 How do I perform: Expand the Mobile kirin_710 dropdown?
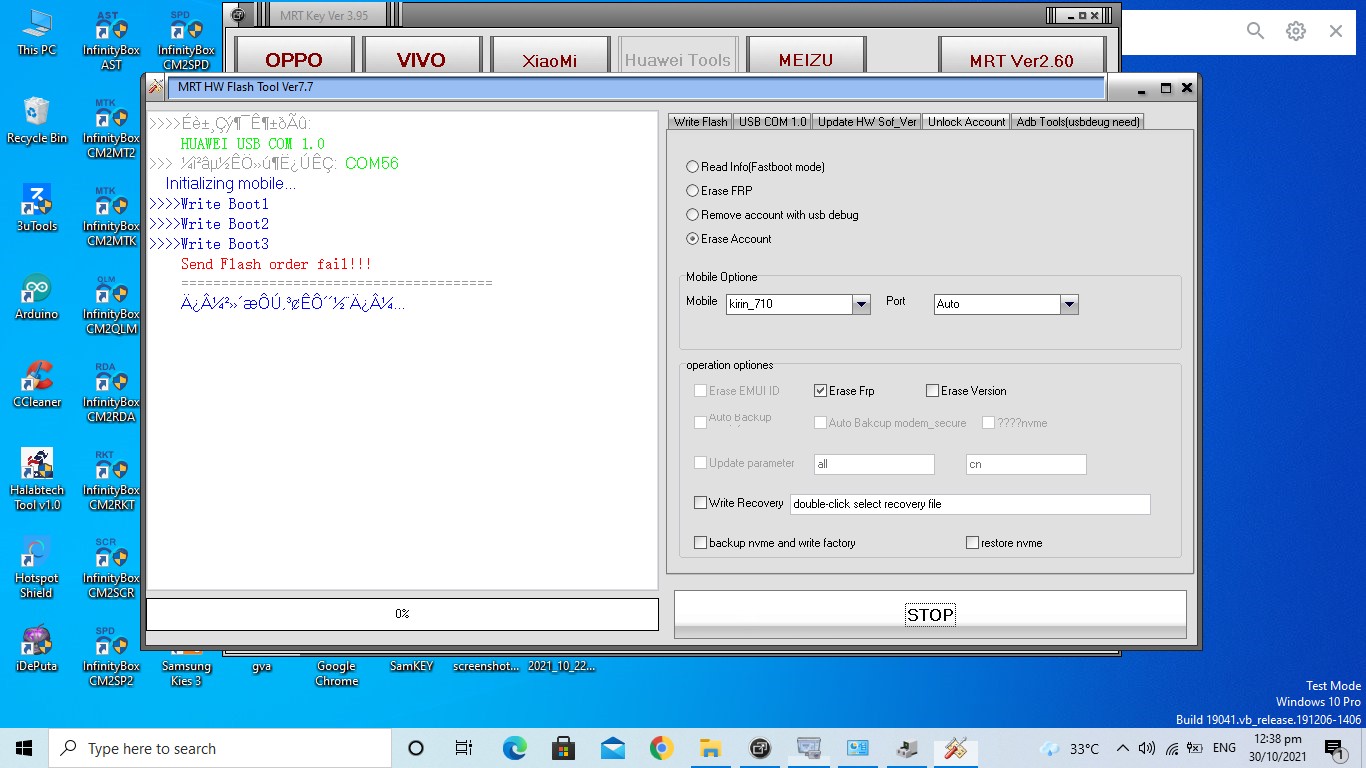point(861,304)
